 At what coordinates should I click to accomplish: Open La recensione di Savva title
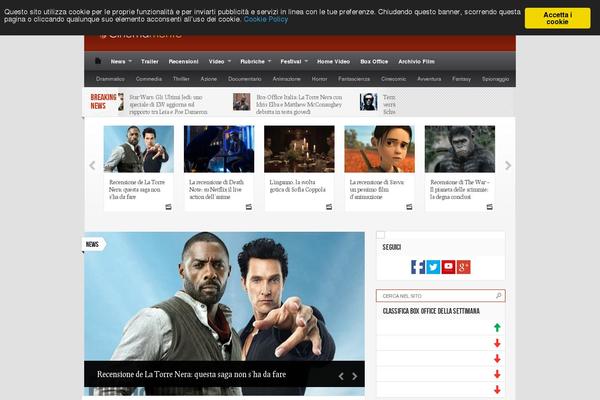pos(377,189)
